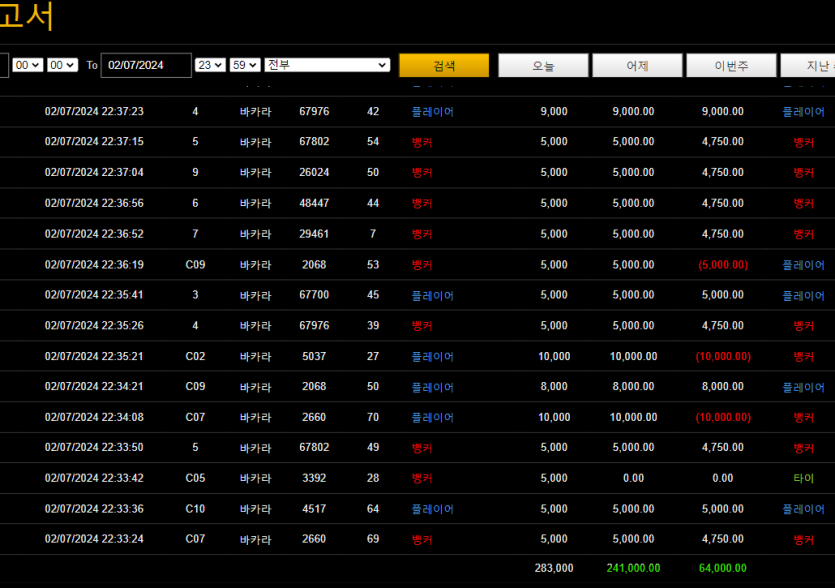This screenshot has height=588, width=835.
Task: Click the 이번주 (this week) button
Action: [x=731, y=65]
